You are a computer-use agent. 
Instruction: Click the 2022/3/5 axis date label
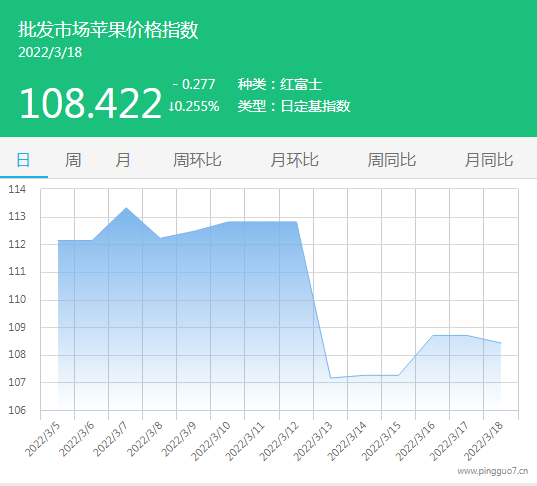coord(42,439)
